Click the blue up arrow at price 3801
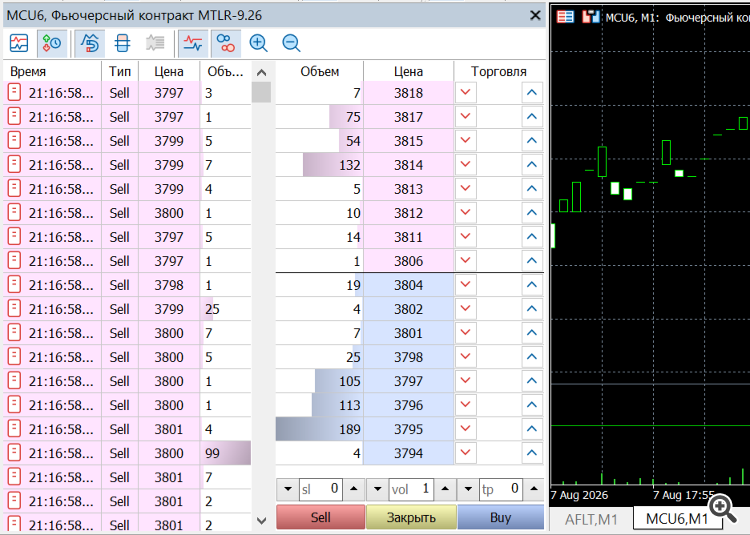The height and width of the screenshot is (535, 750). 532,333
